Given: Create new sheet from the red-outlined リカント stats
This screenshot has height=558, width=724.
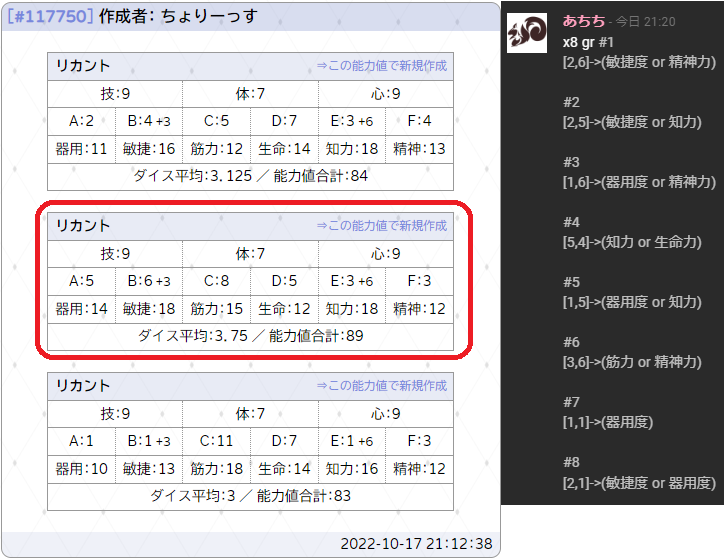Looking at the screenshot, I should click(381, 226).
